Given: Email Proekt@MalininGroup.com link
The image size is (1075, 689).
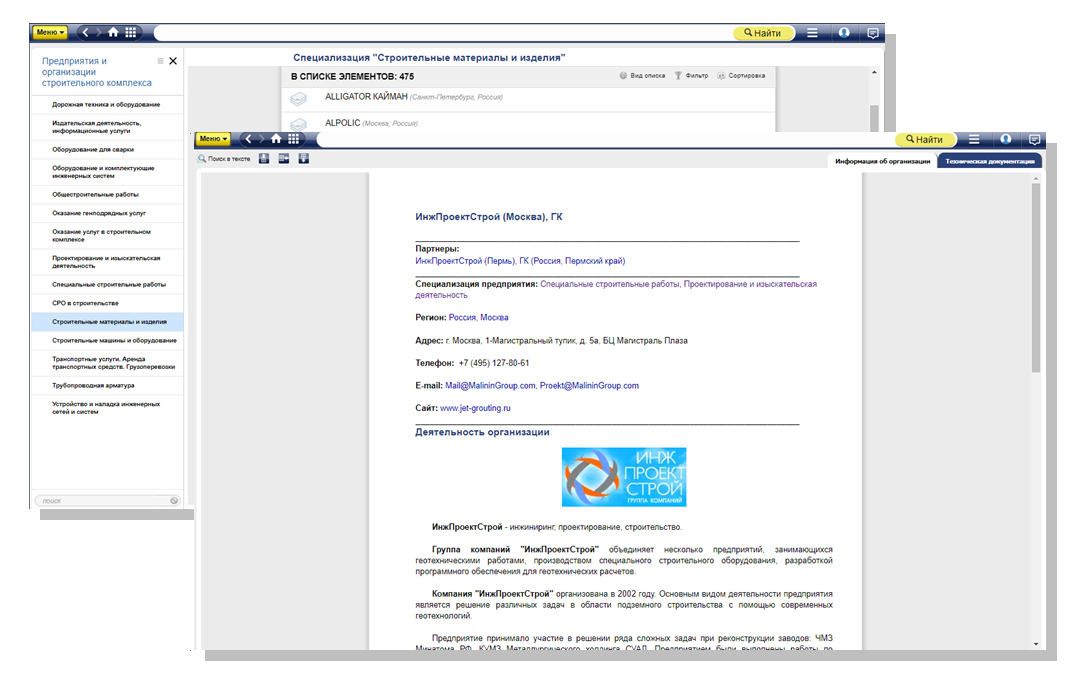Looking at the screenshot, I should pyautogui.click(x=590, y=386).
